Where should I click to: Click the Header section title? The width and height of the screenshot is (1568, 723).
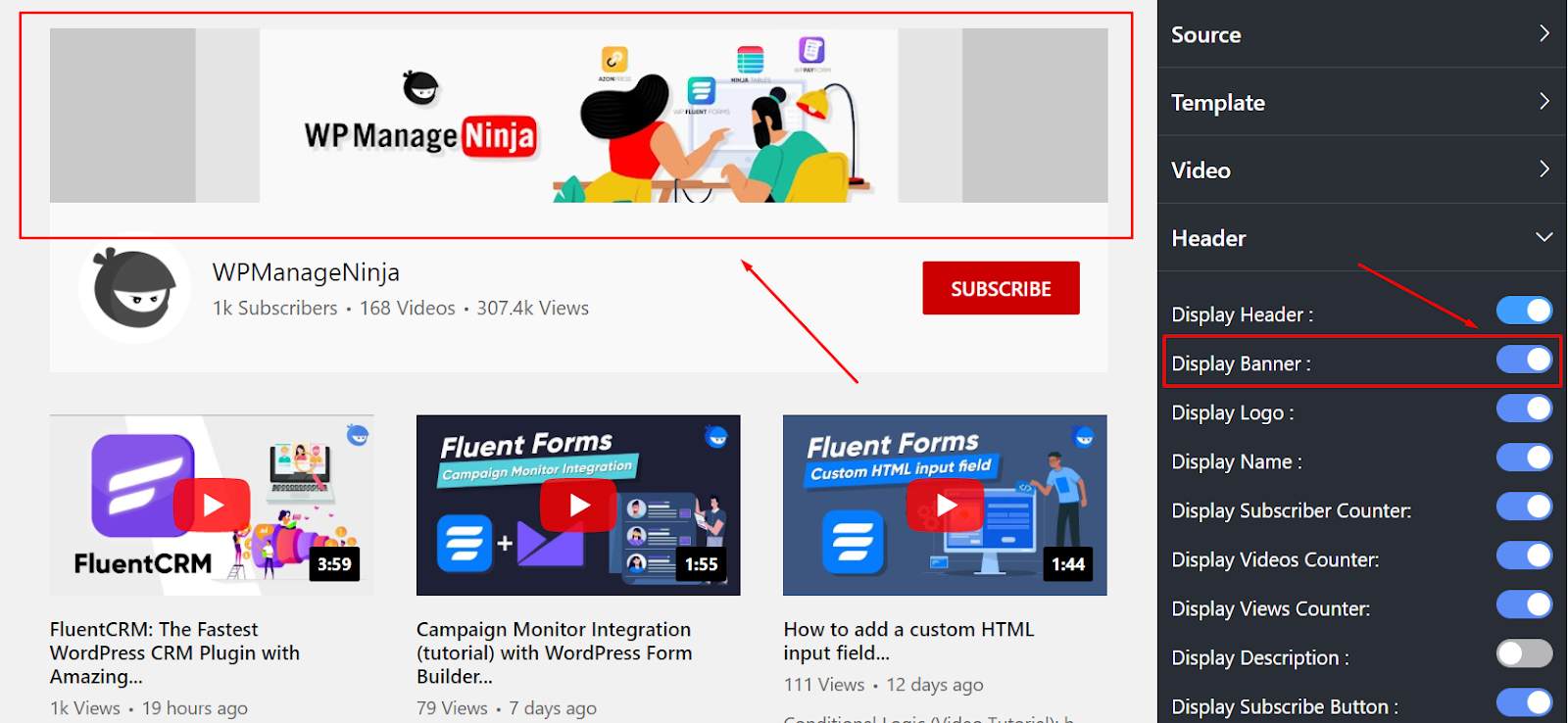[x=1208, y=238]
